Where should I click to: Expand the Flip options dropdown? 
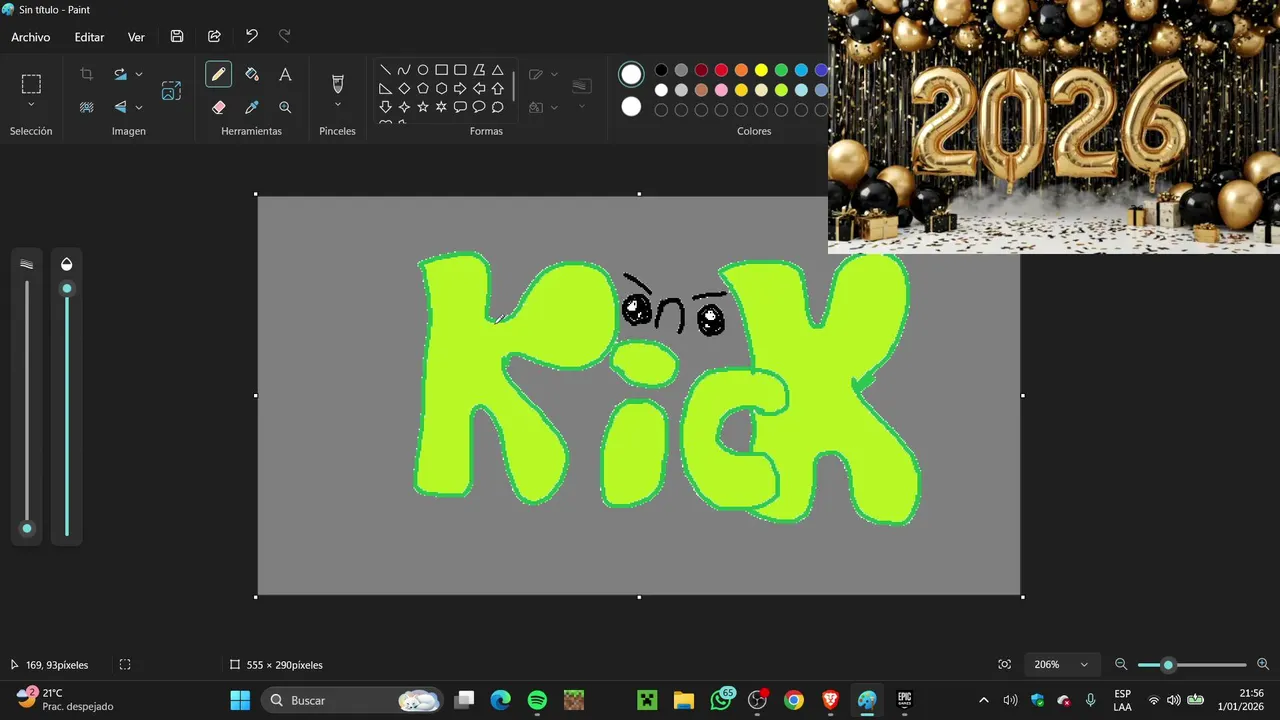[139, 107]
